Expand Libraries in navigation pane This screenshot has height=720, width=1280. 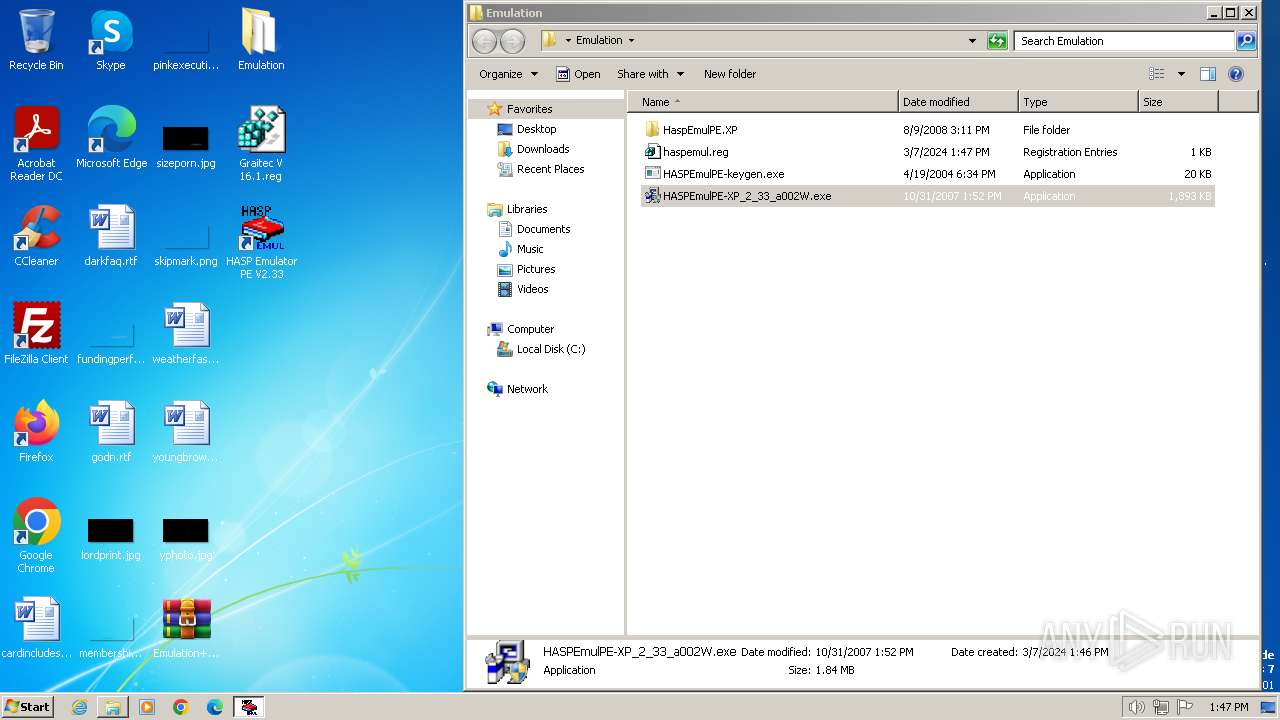pos(527,209)
